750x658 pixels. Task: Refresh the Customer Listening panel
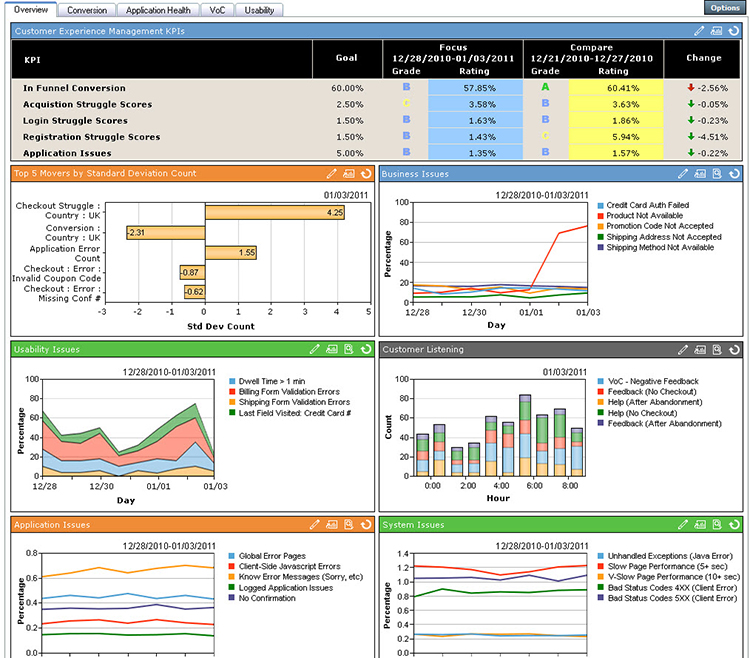734,349
